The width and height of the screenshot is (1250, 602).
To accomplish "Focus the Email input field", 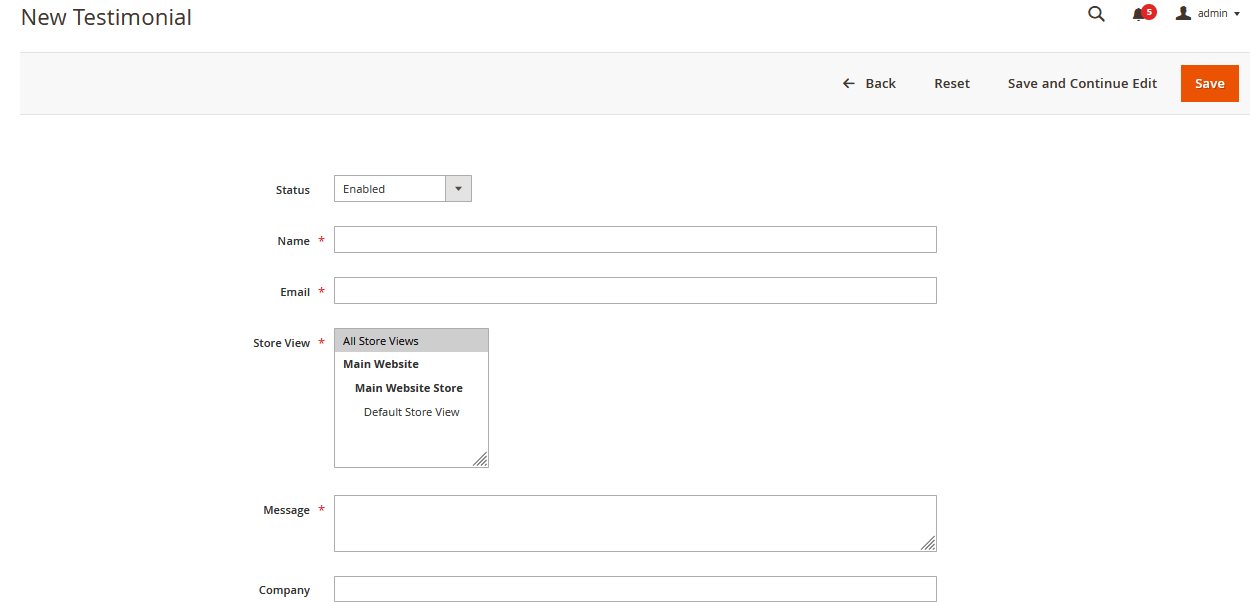I will (635, 291).
